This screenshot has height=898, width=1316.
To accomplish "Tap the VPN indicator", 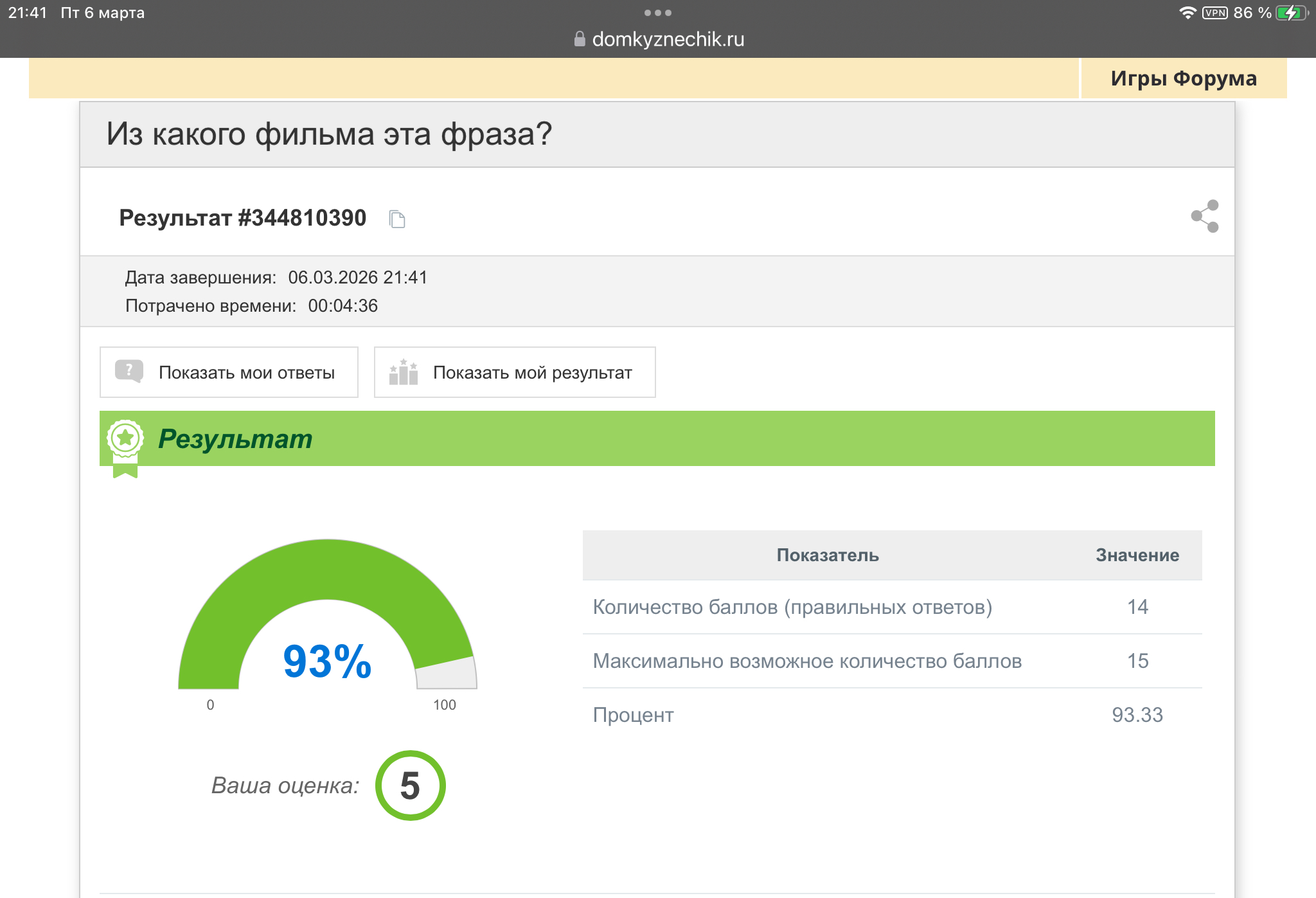I will click(1215, 13).
